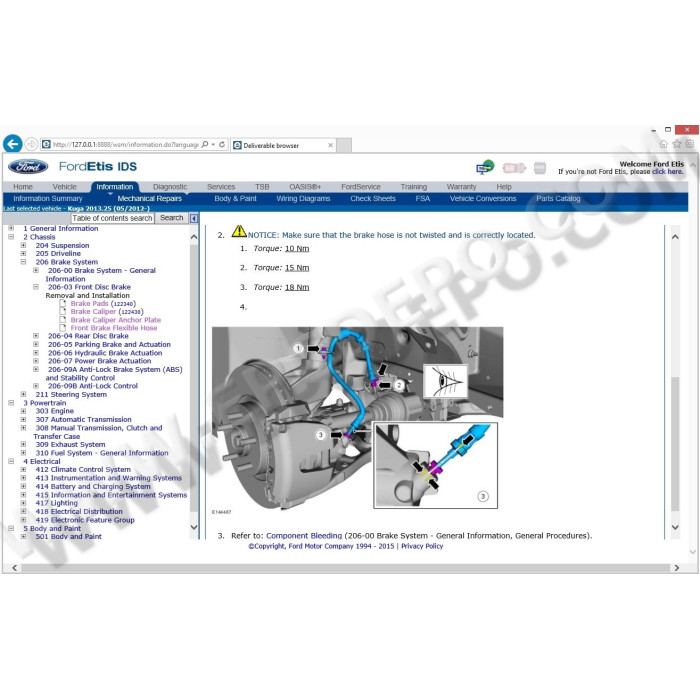Expand 1 General Information node

(x=12, y=228)
